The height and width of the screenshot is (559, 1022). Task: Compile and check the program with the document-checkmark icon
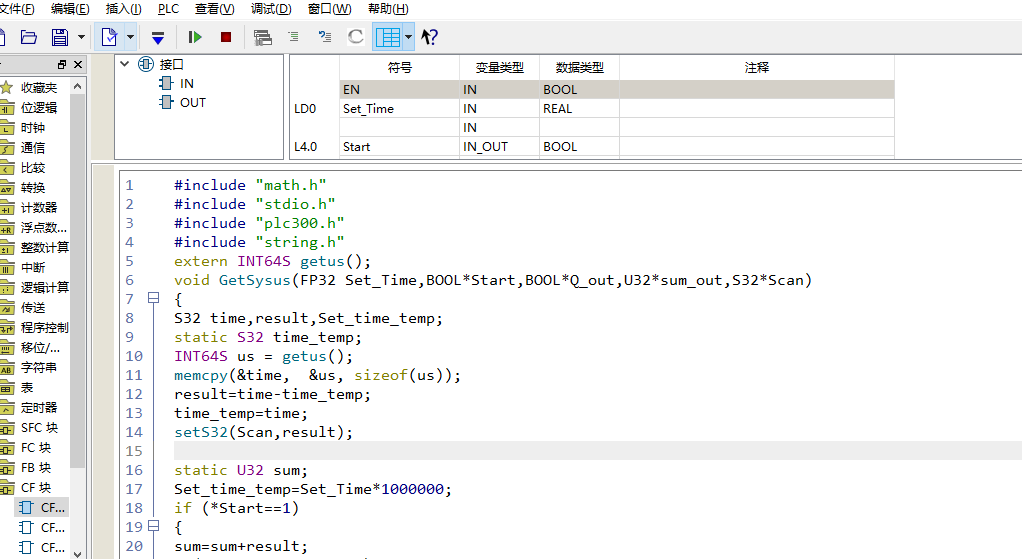(x=110, y=37)
